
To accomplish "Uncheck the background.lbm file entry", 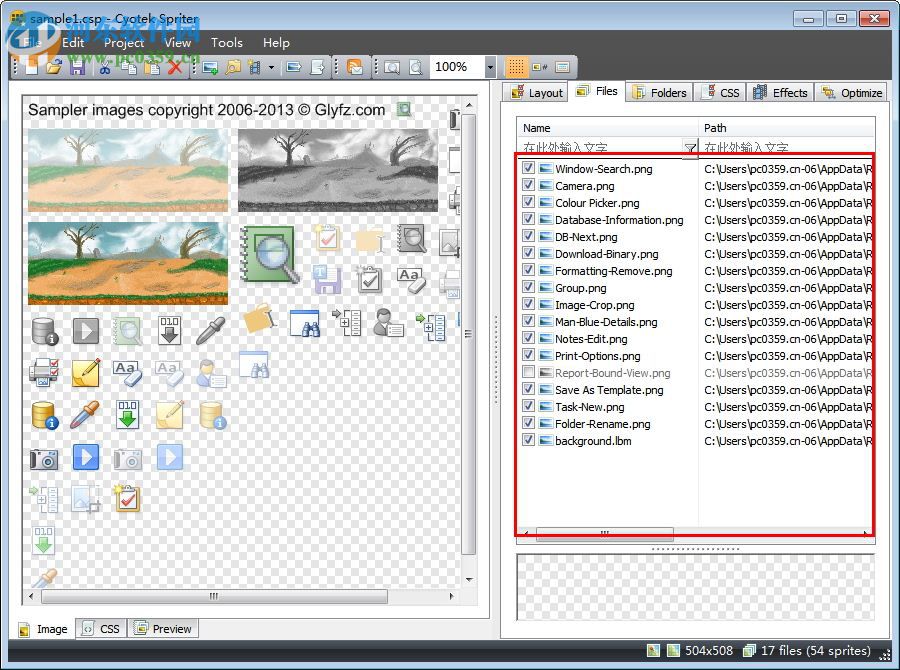I will [x=529, y=441].
